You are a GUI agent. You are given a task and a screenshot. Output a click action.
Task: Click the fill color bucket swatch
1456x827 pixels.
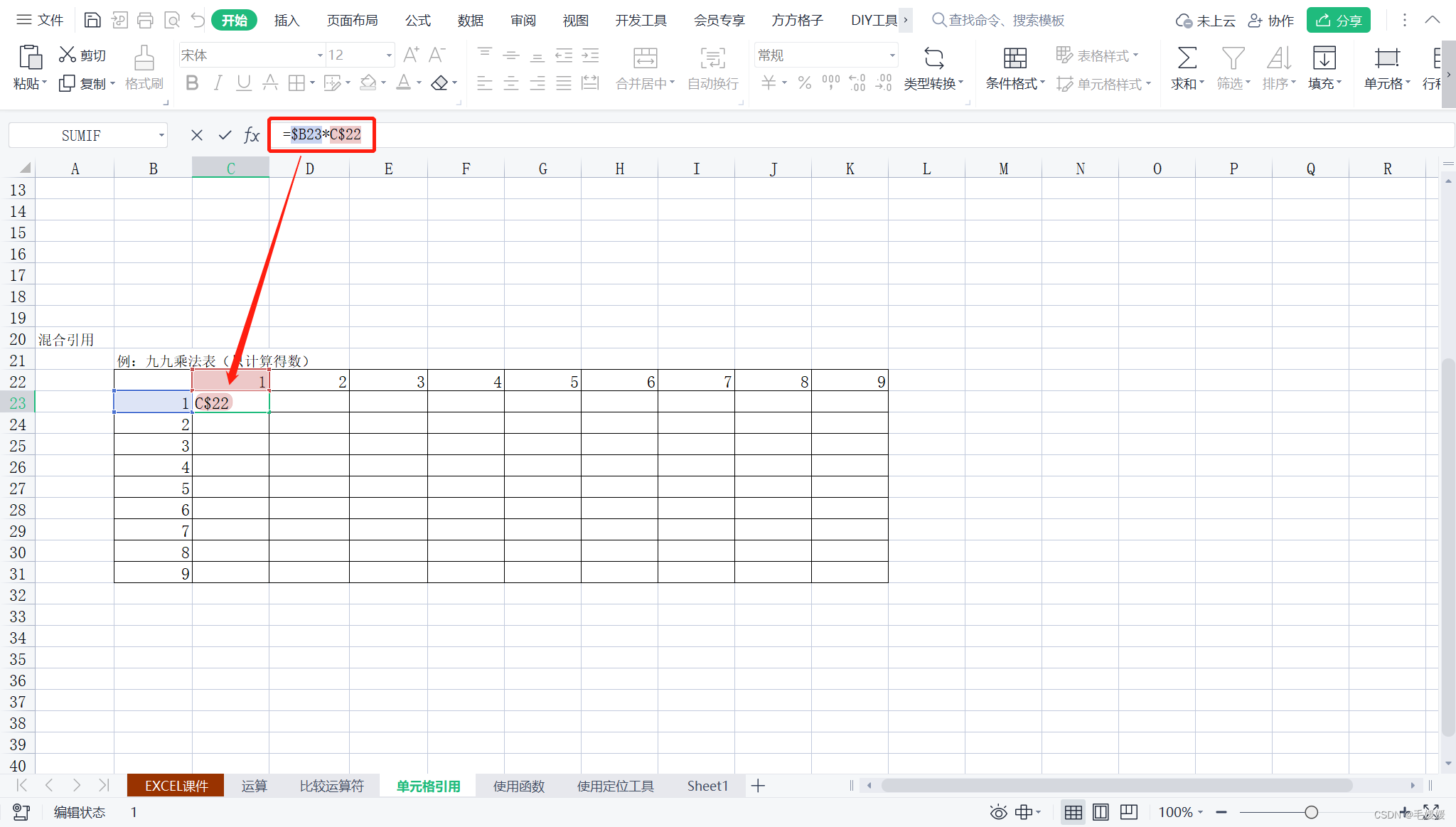(368, 83)
